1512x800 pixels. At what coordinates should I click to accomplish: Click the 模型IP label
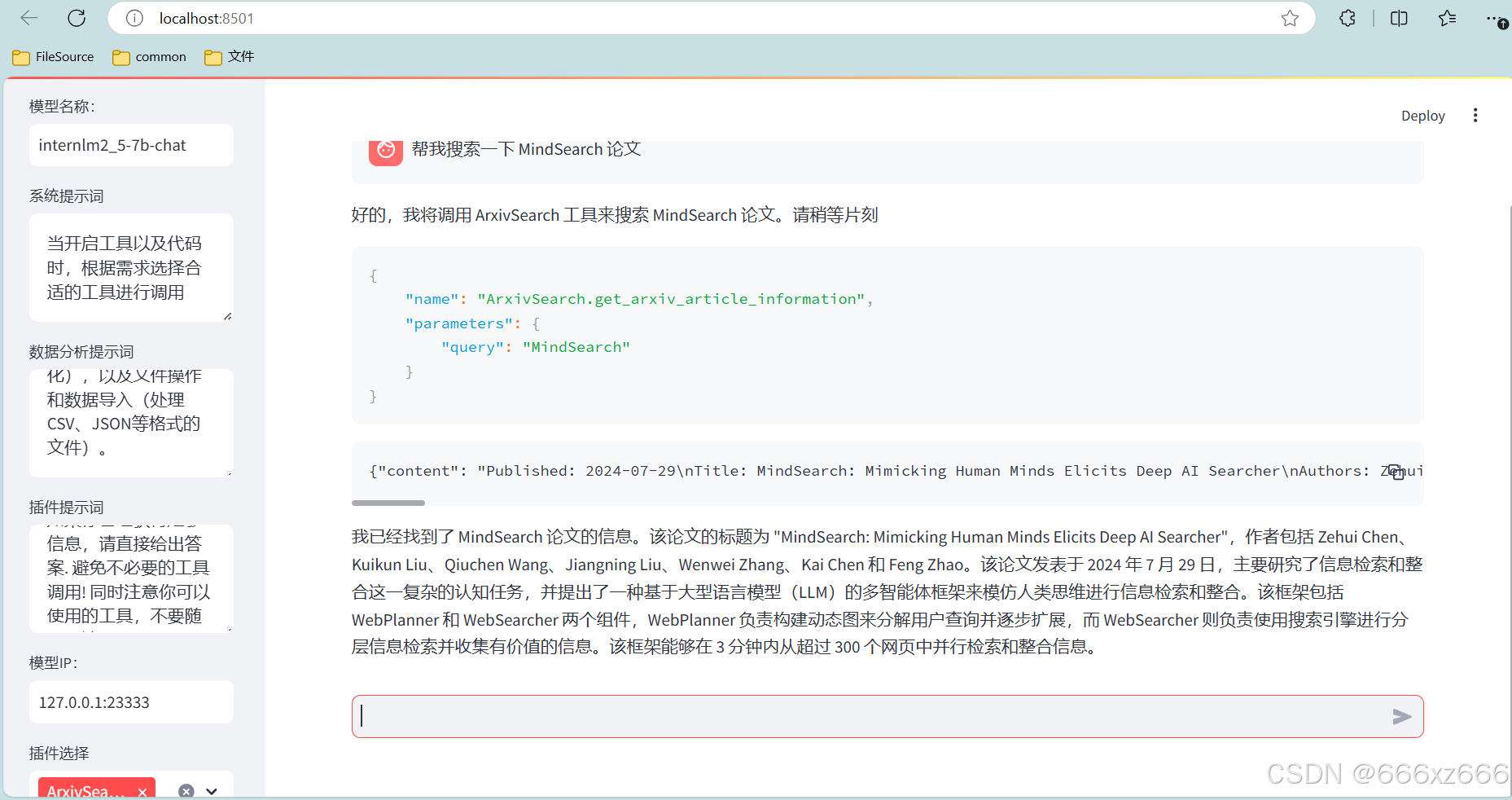tap(54, 663)
